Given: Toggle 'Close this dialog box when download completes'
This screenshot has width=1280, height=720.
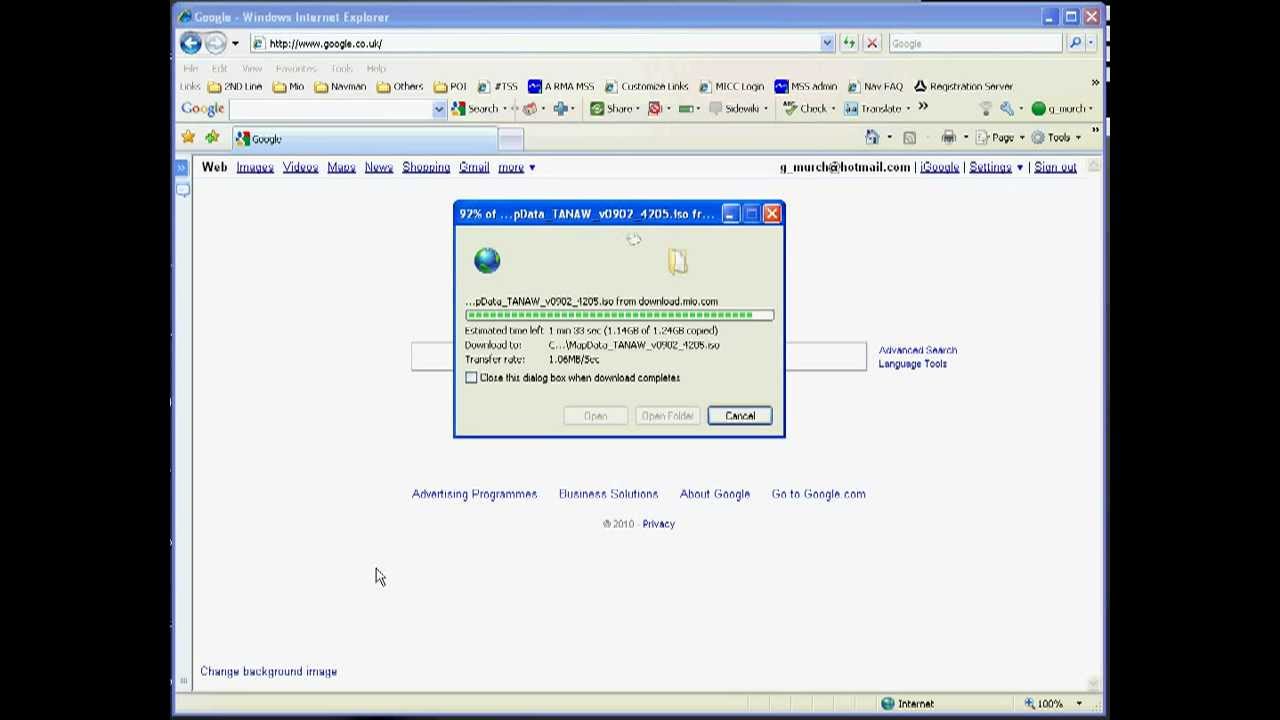Looking at the screenshot, I should click(x=471, y=378).
